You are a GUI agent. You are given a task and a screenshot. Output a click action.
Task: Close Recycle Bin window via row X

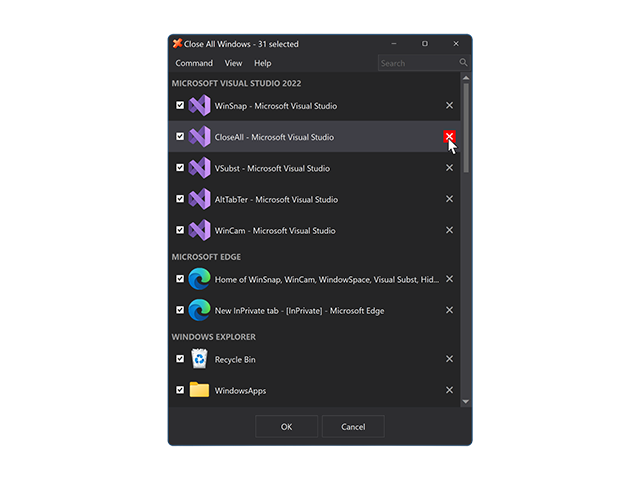point(449,359)
